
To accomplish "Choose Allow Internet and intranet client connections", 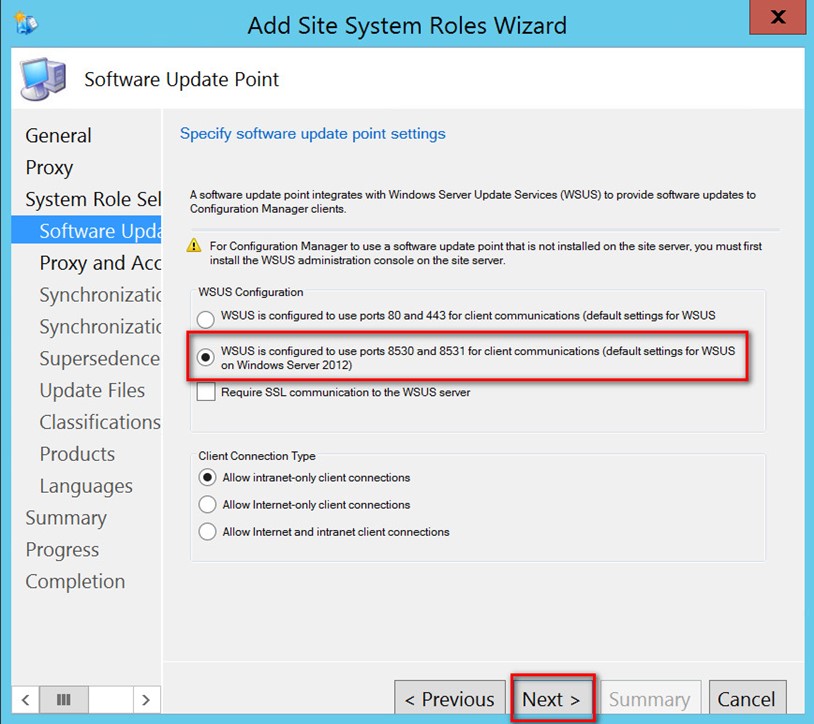I will click(207, 532).
